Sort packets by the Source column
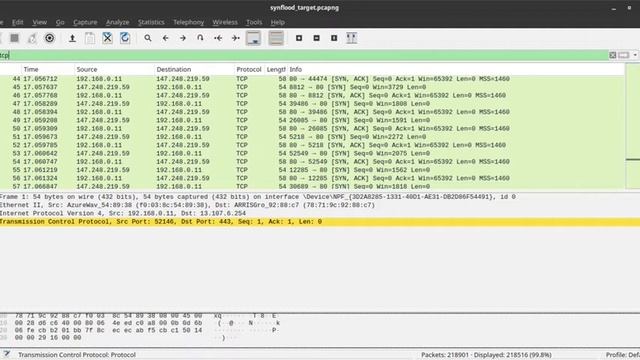Viewport: 640px width, 360px height. pyautogui.click(x=114, y=69)
